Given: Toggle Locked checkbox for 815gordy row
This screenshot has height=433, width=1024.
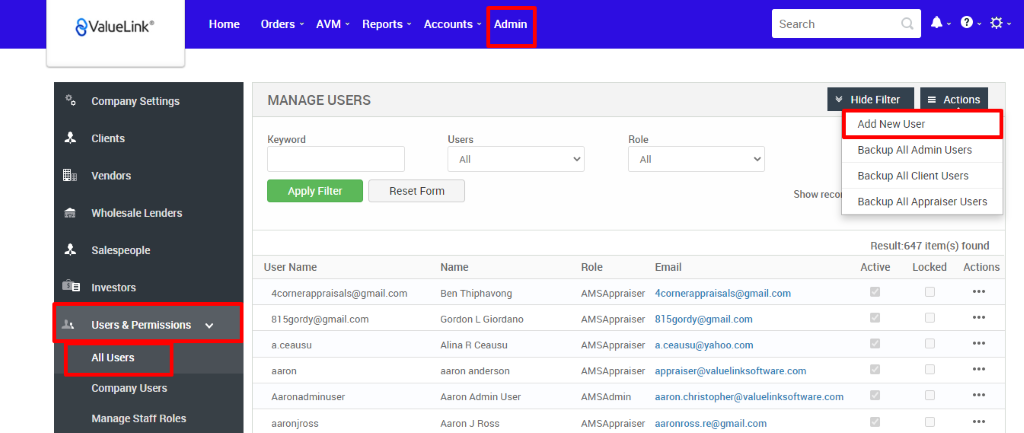Looking at the screenshot, I should pyautogui.click(x=930, y=319).
